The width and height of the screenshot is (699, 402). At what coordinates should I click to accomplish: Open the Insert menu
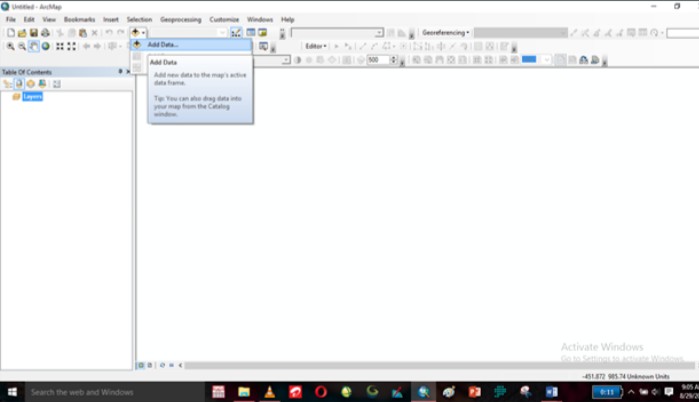(x=111, y=20)
